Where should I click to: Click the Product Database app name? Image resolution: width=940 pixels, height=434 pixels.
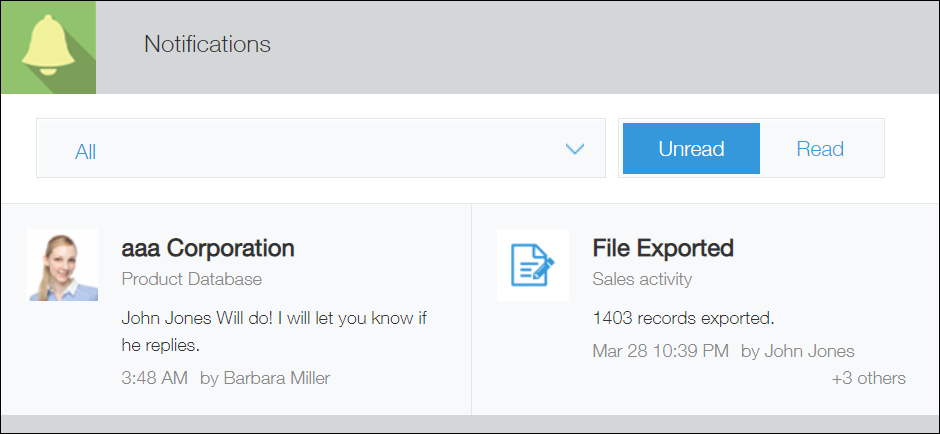[191, 279]
